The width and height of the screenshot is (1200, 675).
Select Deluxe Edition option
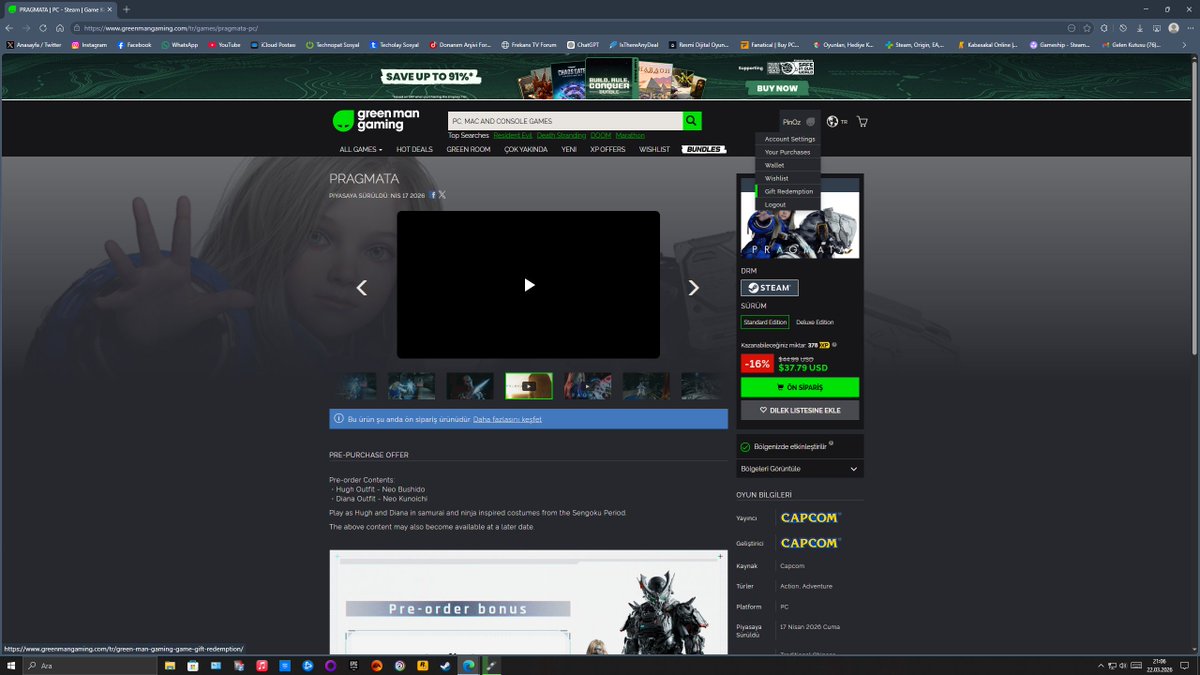point(815,322)
